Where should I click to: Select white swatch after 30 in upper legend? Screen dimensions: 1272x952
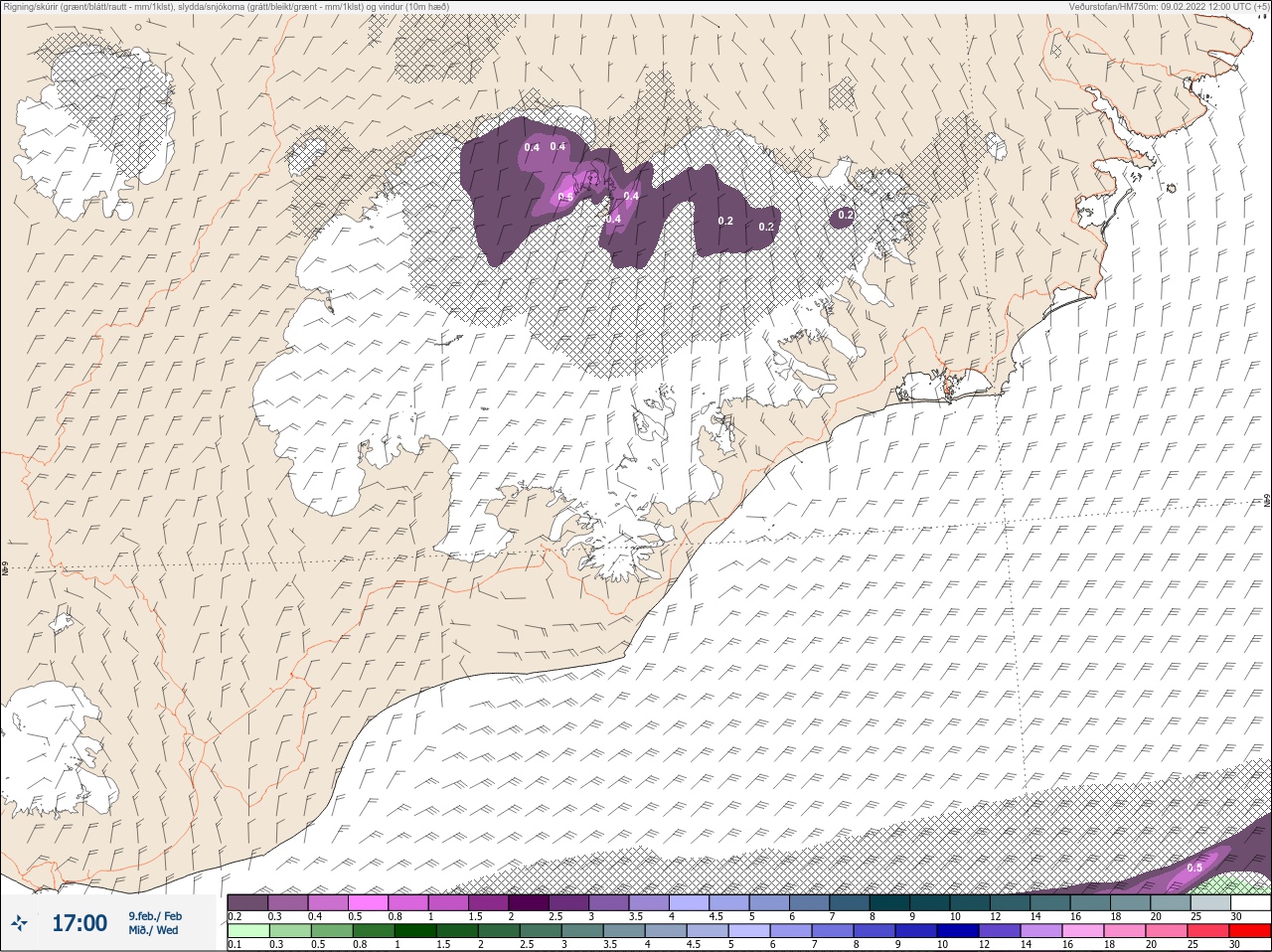[1251, 902]
